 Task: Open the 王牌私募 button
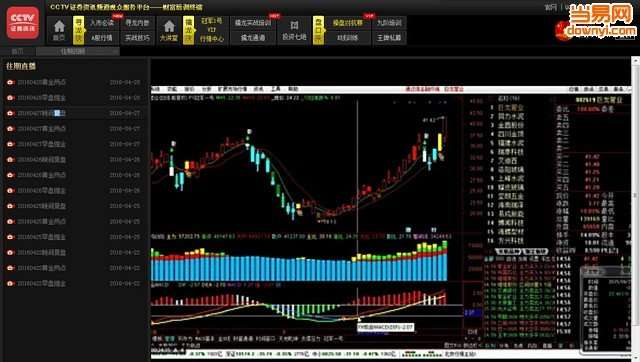coord(389,38)
